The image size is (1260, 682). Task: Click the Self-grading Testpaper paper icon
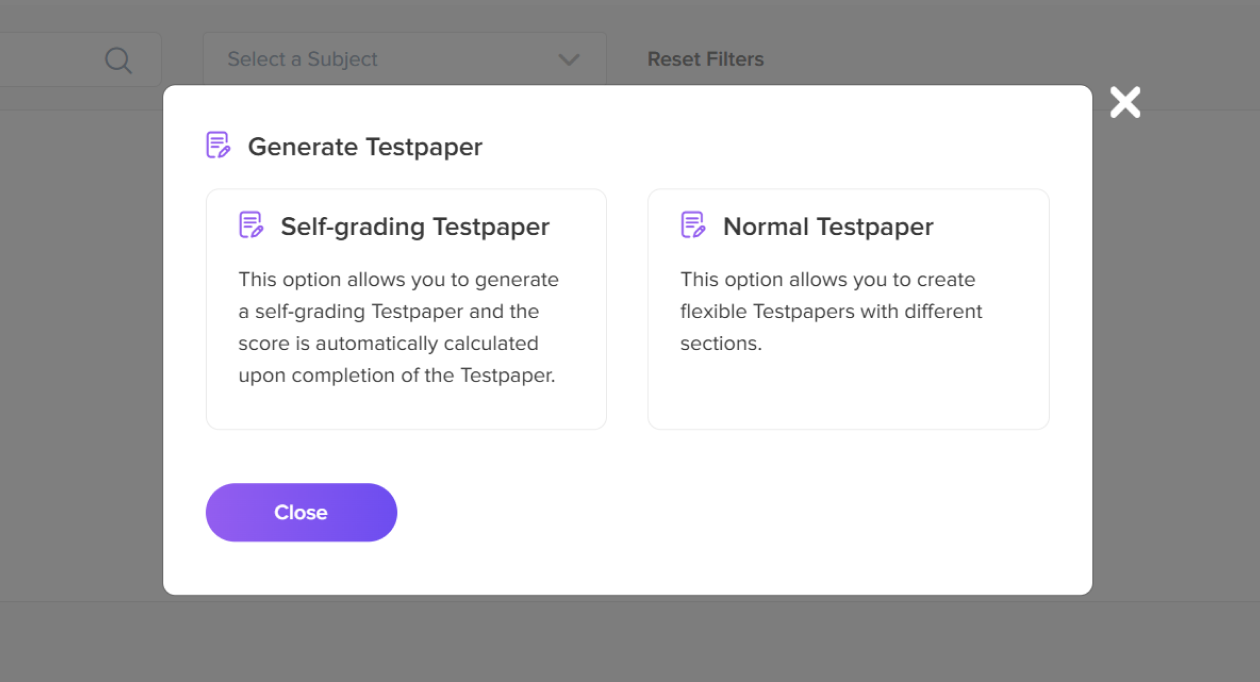(251, 226)
